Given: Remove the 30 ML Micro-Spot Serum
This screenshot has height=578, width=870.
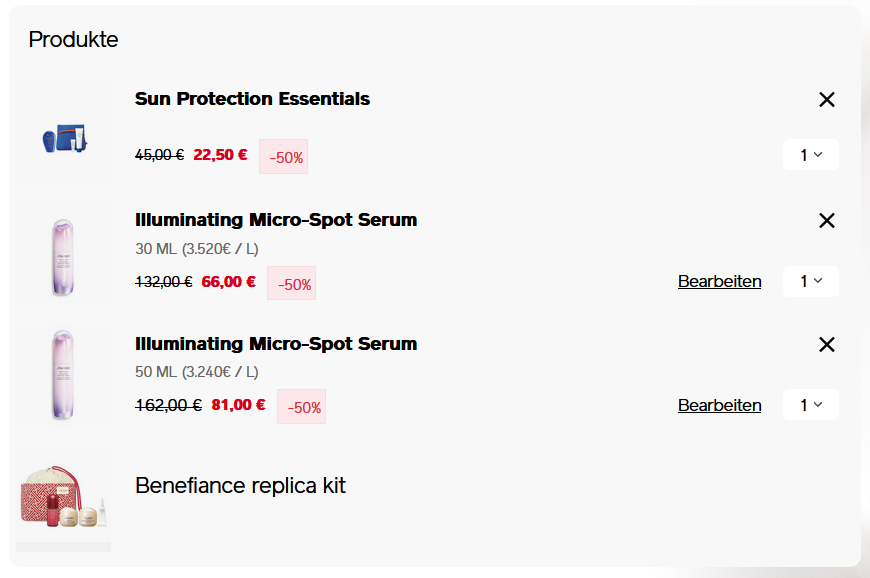Looking at the screenshot, I should (x=826, y=220).
